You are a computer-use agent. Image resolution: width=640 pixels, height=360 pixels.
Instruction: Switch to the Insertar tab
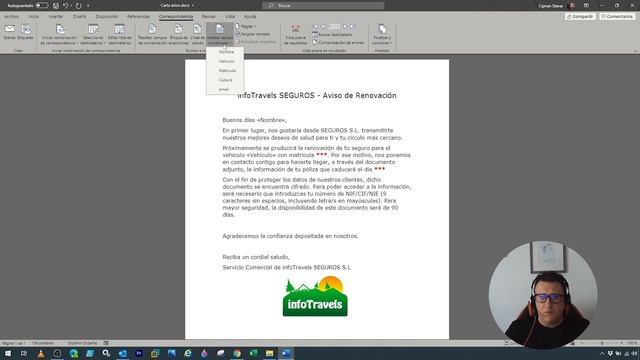56,17
